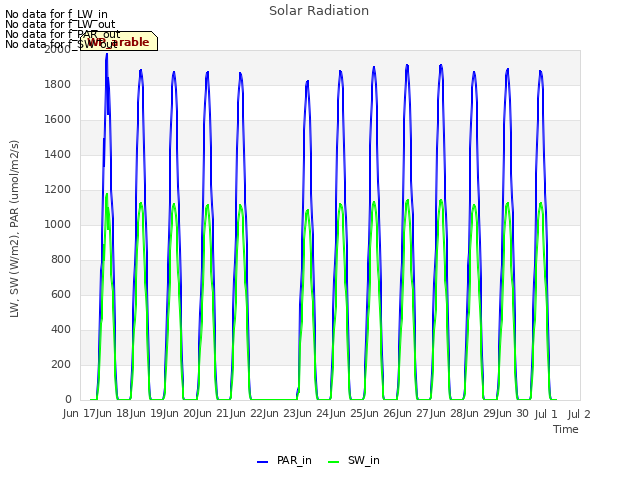The image size is (640, 480).
Task: Click the 0 y-axis tick label
Action: pos(68,399)
